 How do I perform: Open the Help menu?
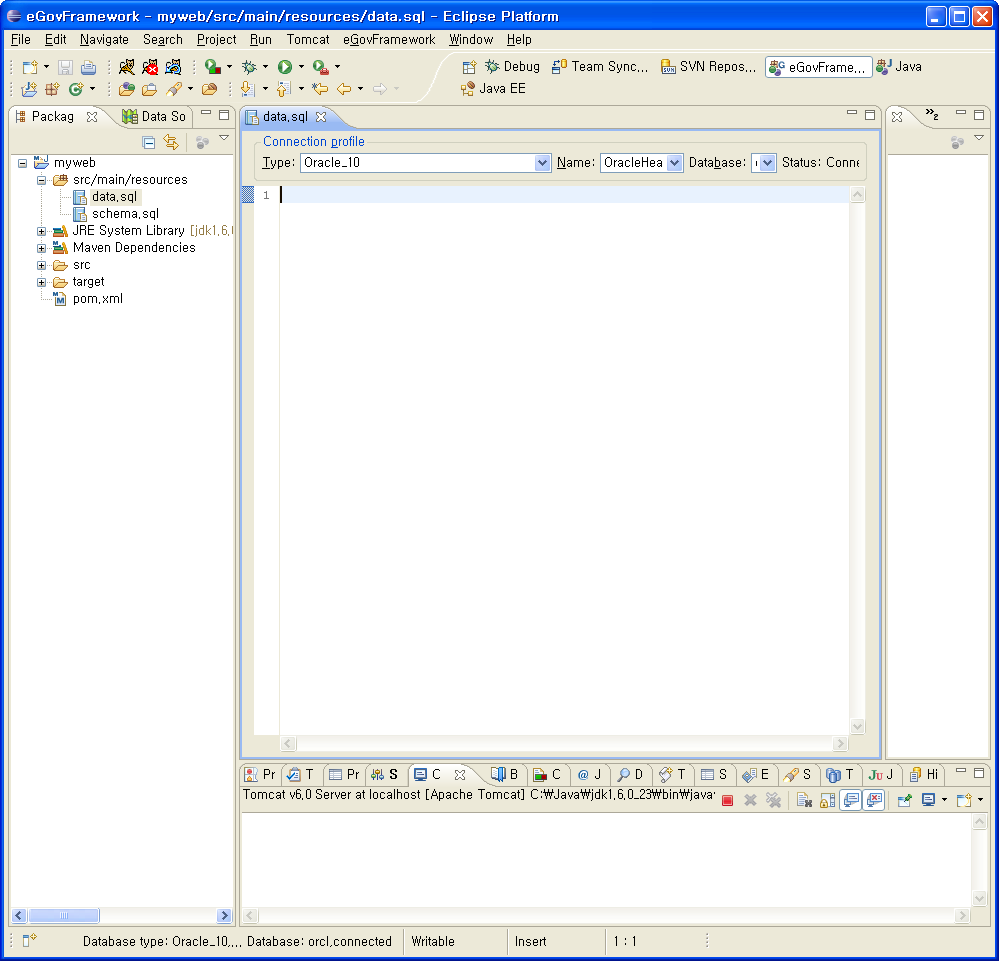click(519, 40)
